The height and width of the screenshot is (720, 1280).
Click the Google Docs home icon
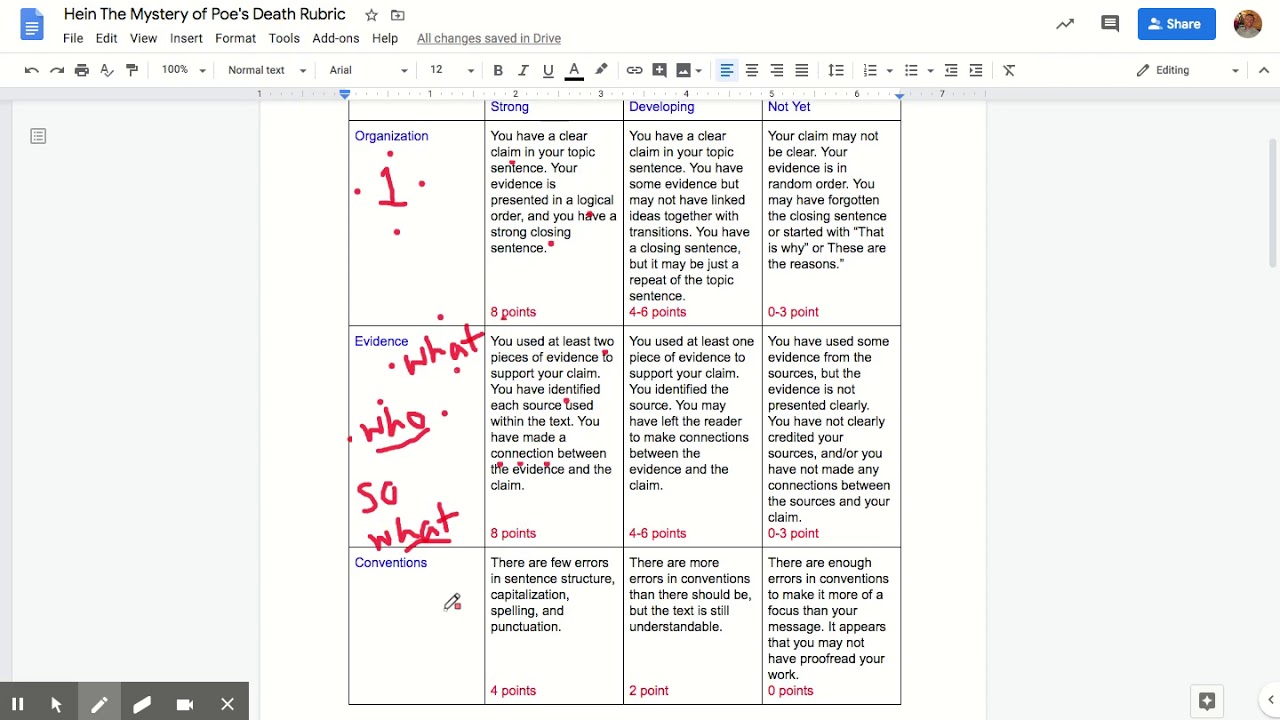click(x=32, y=25)
